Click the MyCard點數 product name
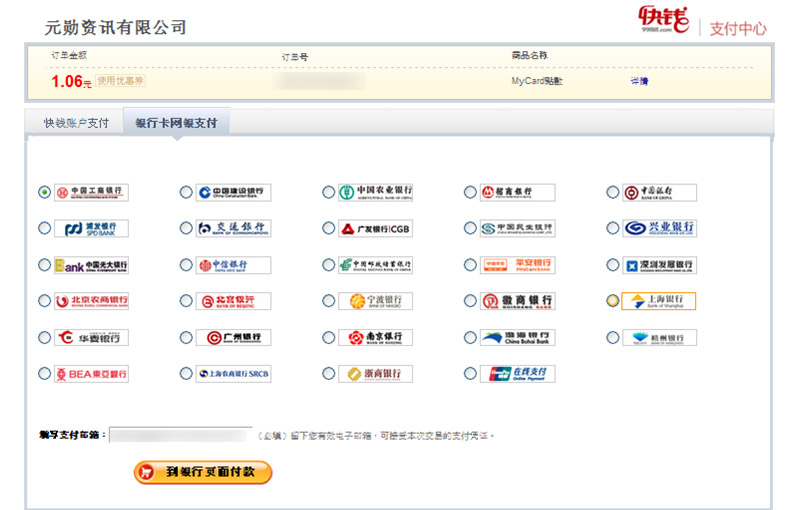Viewport: 791px width, 510px height. coord(537,81)
